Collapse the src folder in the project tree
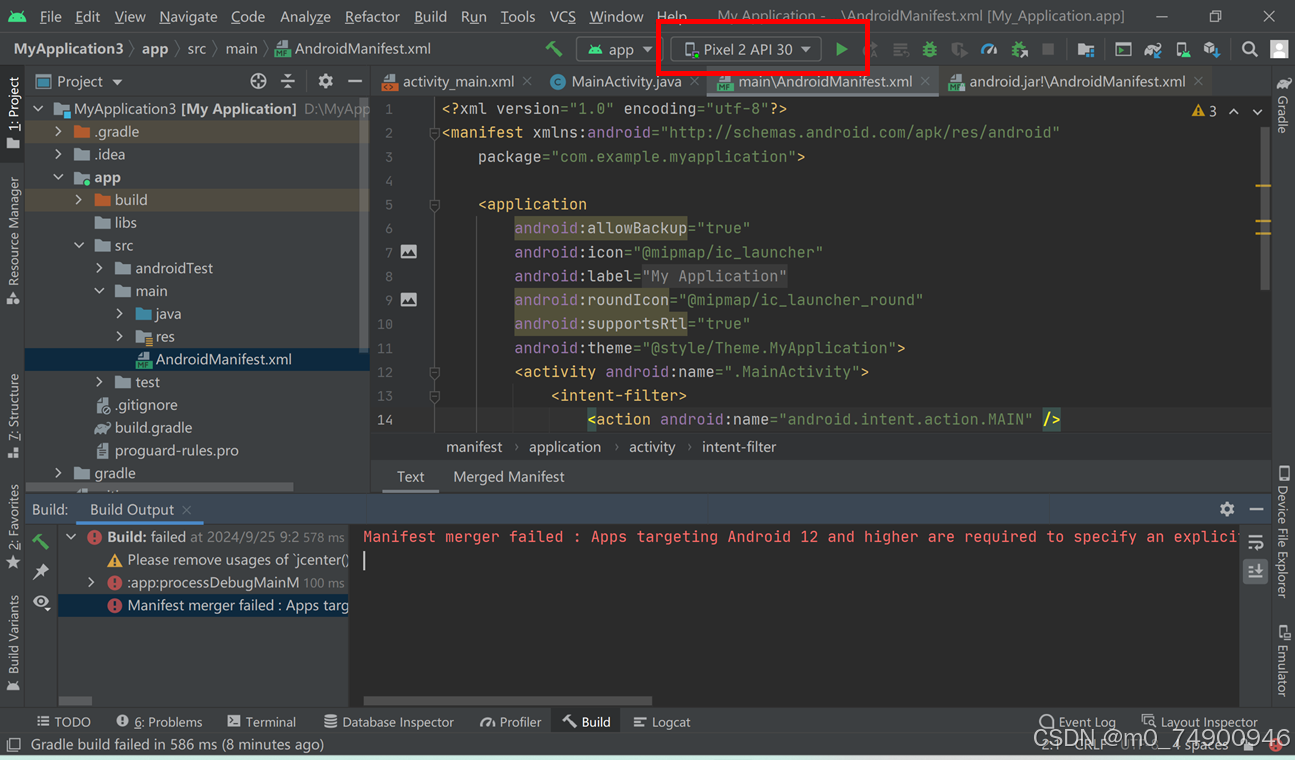The width and height of the screenshot is (1295, 760). (x=78, y=245)
